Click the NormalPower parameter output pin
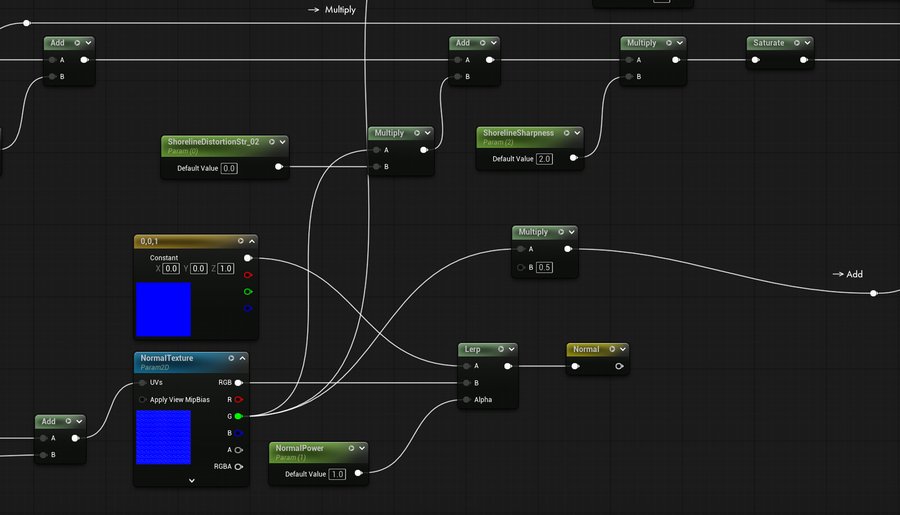 click(x=359, y=473)
